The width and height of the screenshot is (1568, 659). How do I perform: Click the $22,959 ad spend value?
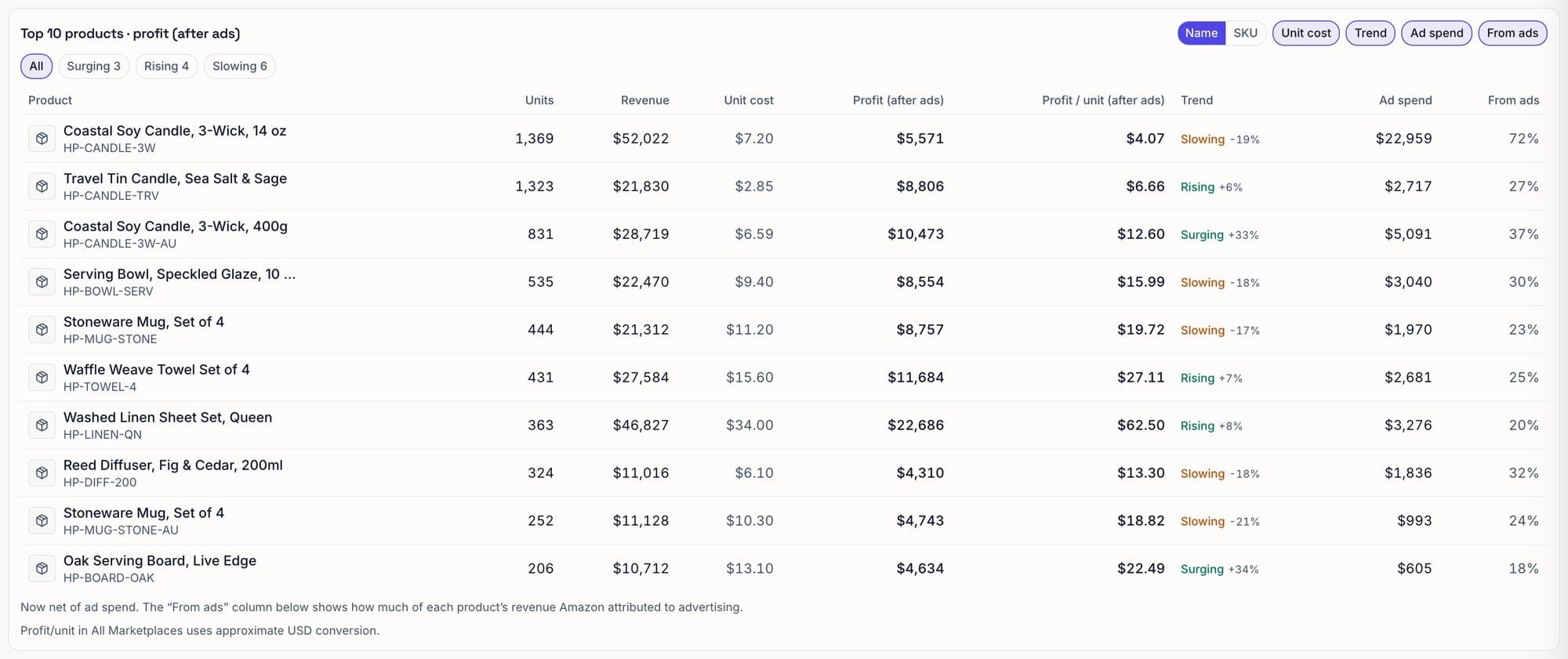[x=1404, y=139]
